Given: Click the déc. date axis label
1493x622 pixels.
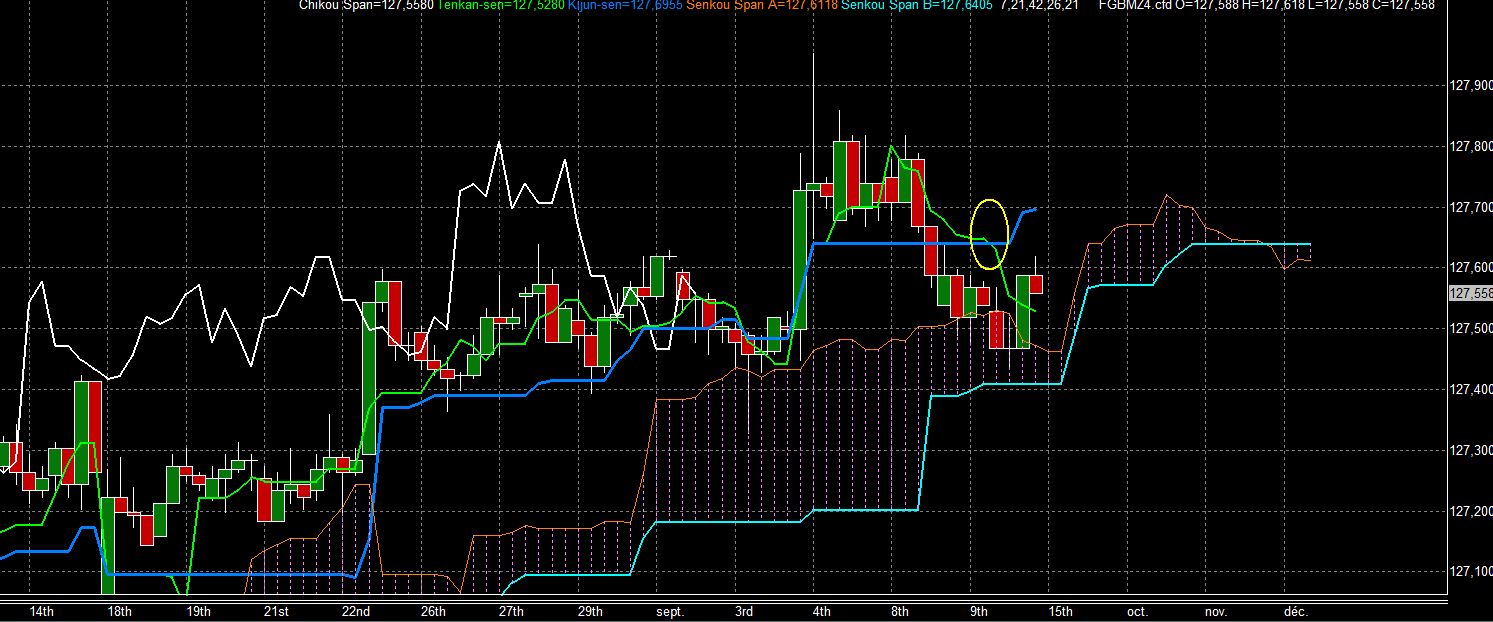Looking at the screenshot, I should tap(1296, 611).
